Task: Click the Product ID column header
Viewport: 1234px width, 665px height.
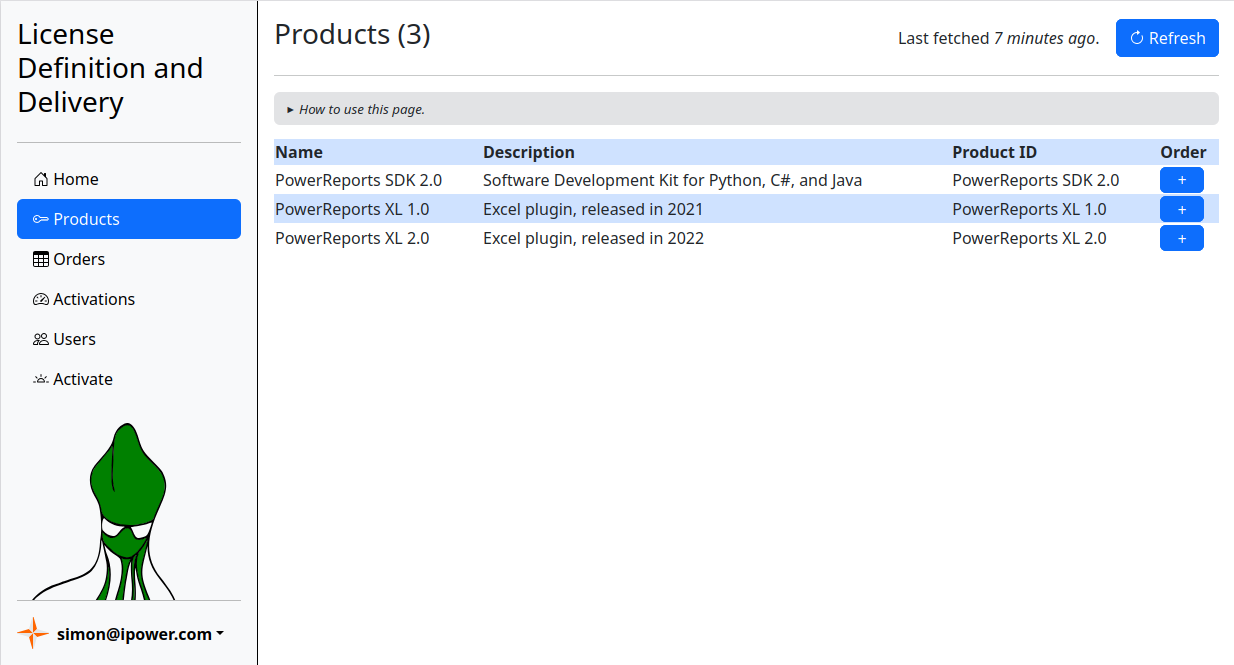Action: pos(994,153)
